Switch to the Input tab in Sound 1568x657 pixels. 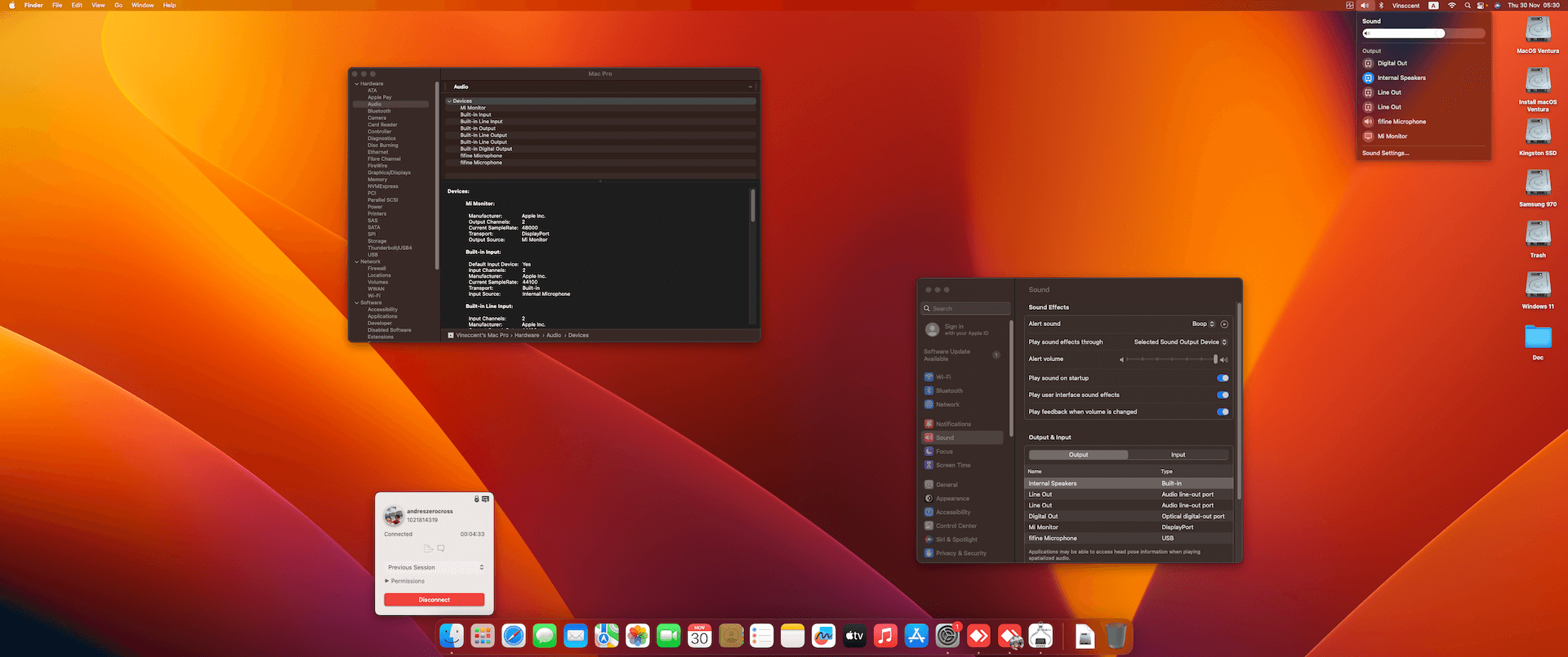tap(1178, 455)
